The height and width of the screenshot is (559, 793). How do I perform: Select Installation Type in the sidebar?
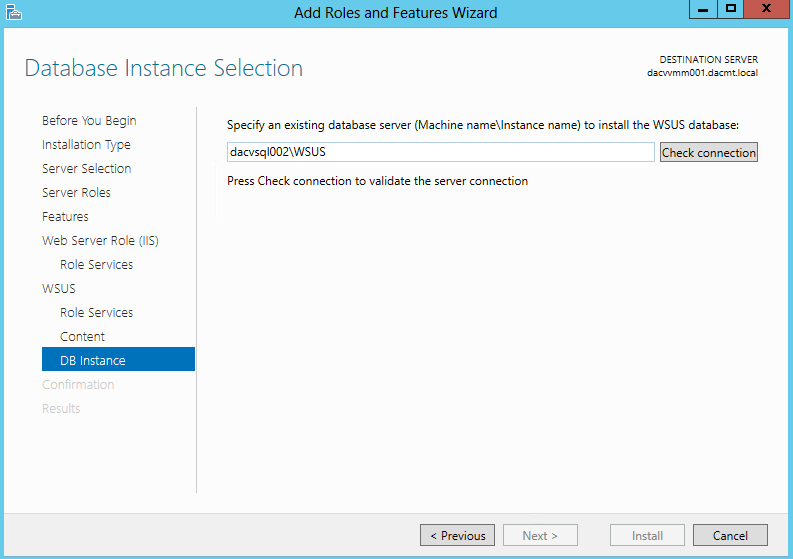click(86, 145)
